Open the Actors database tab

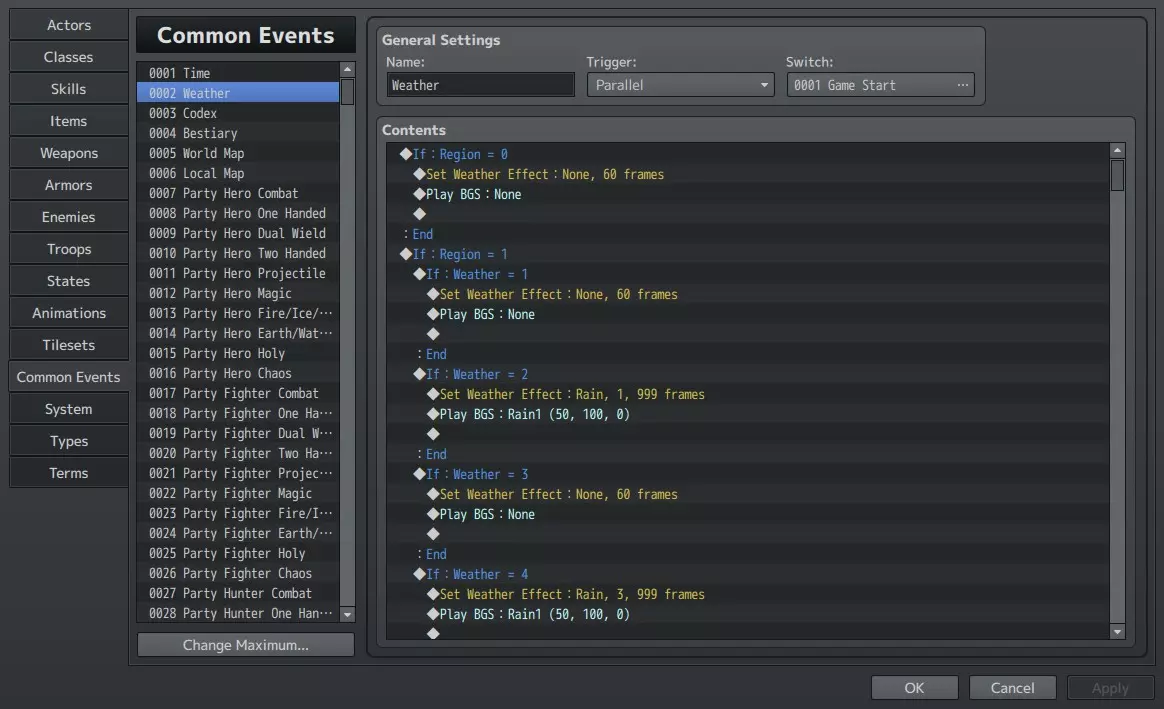[68, 24]
